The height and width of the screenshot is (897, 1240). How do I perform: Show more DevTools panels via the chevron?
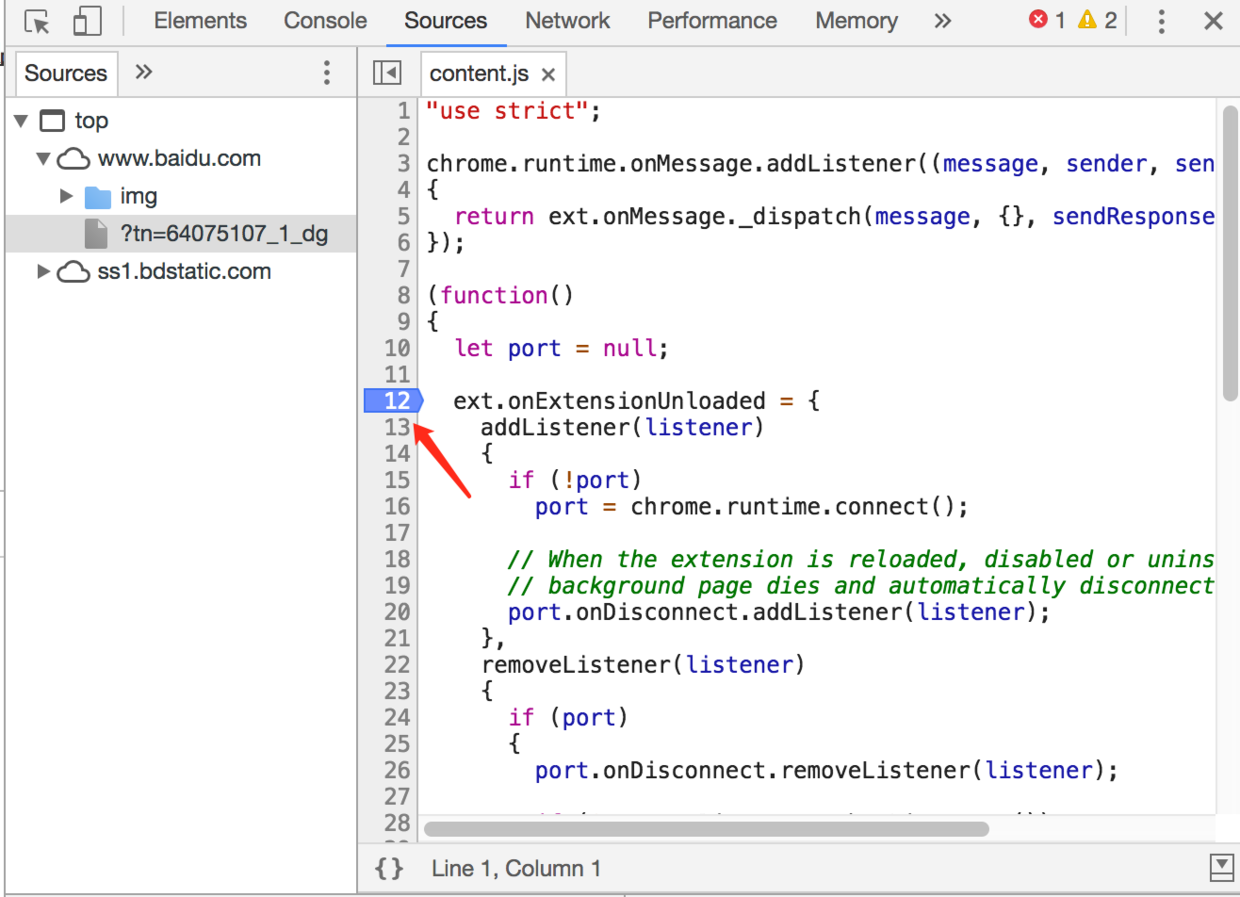[x=942, y=21]
